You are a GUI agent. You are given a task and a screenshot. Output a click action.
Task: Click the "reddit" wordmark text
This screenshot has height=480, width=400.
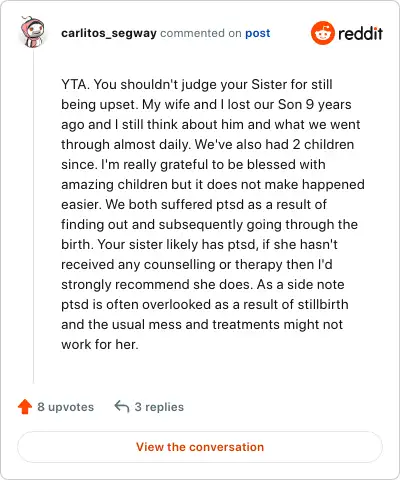(x=360, y=33)
